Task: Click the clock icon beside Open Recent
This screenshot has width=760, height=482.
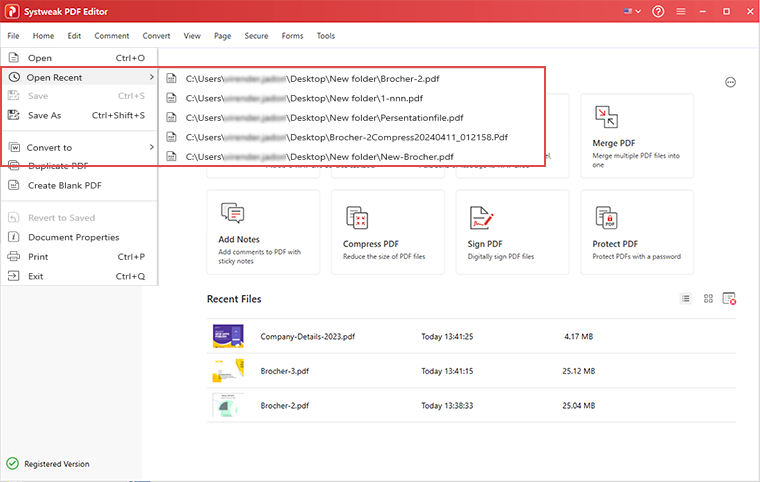Action: (x=14, y=77)
